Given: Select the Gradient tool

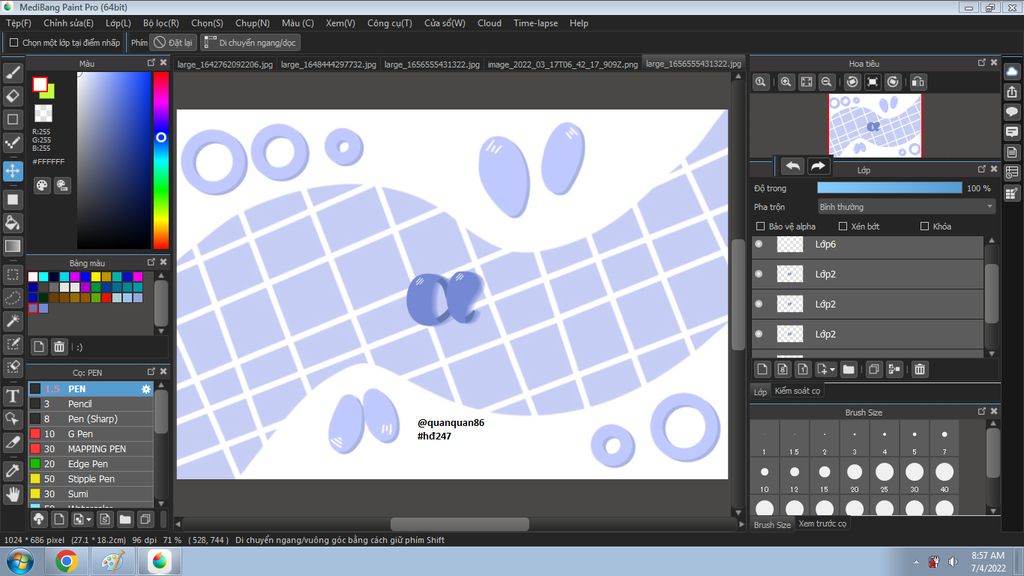Looking at the screenshot, I should tap(12, 246).
